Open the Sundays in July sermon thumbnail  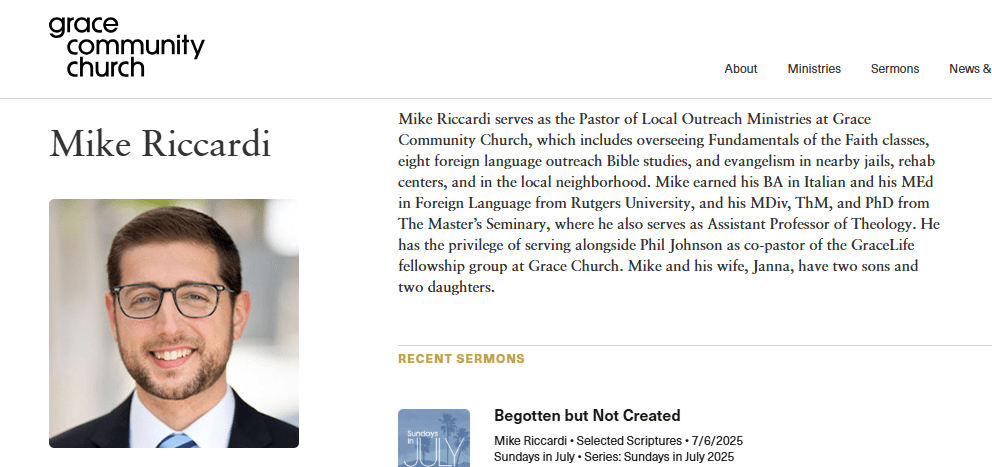(x=434, y=438)
